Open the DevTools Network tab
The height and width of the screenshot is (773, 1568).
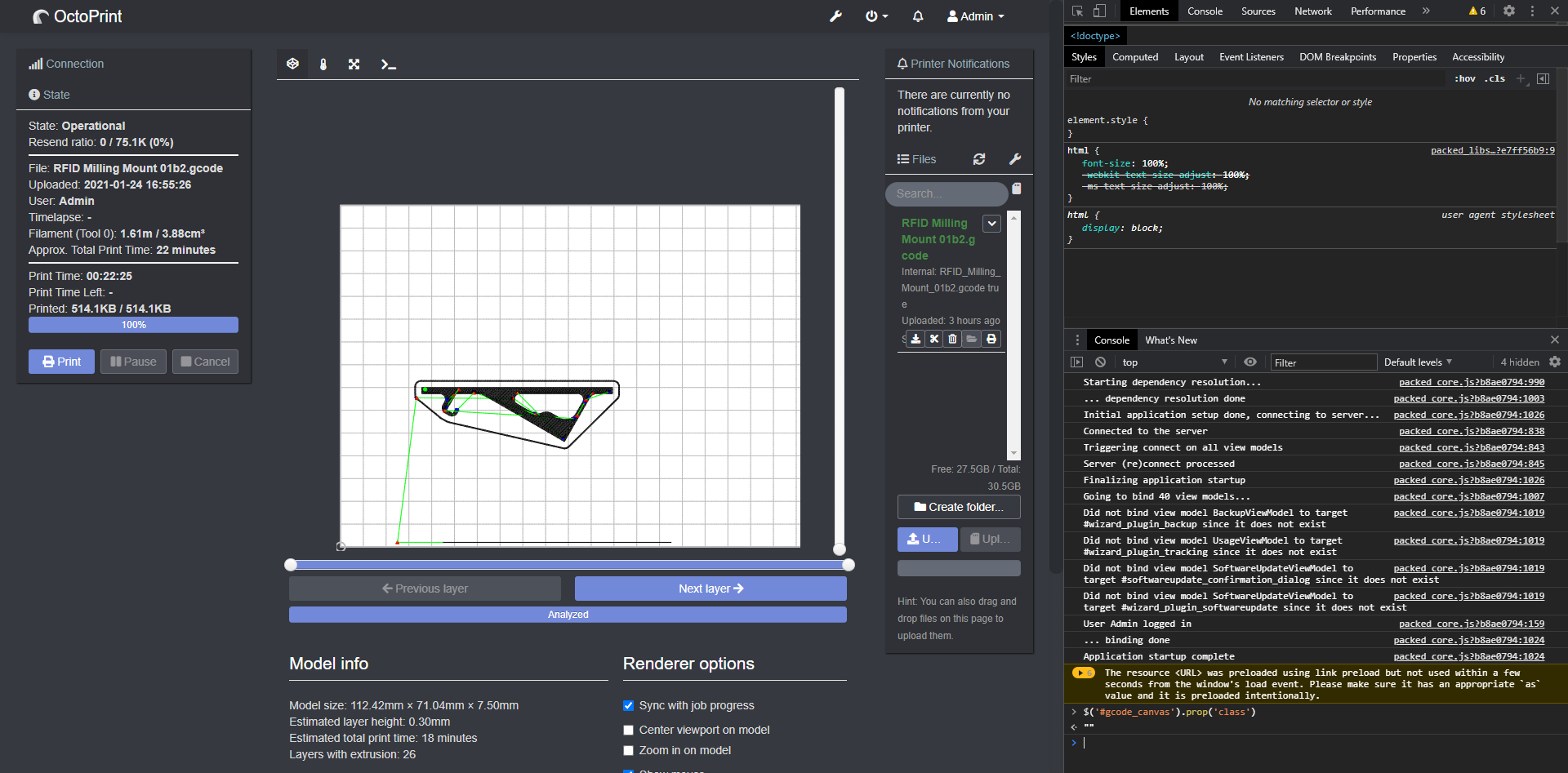coord(1312,11)
